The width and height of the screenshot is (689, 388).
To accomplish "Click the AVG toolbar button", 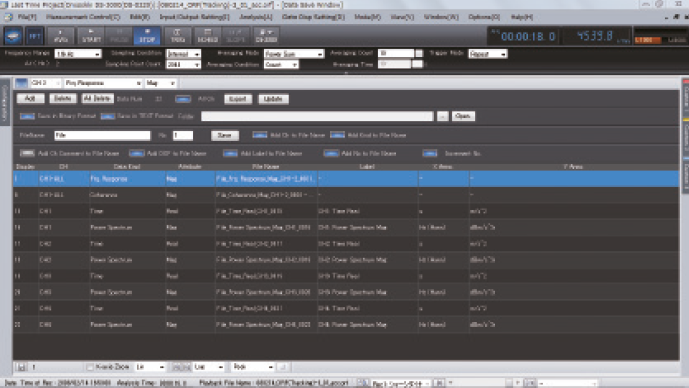I will click(x=61, y=36).
